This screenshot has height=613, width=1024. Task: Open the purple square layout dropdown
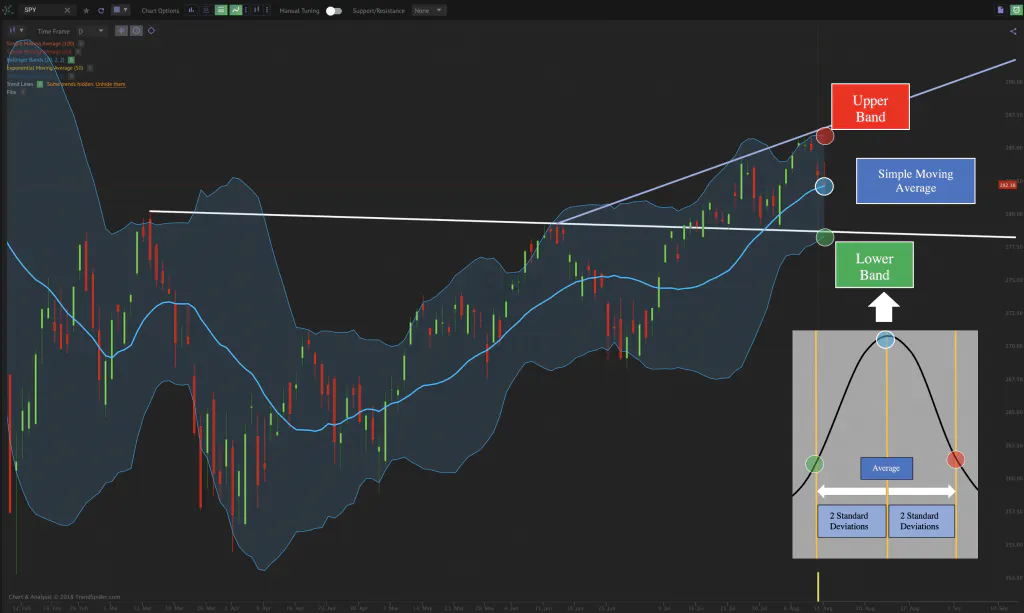(120, 10)
